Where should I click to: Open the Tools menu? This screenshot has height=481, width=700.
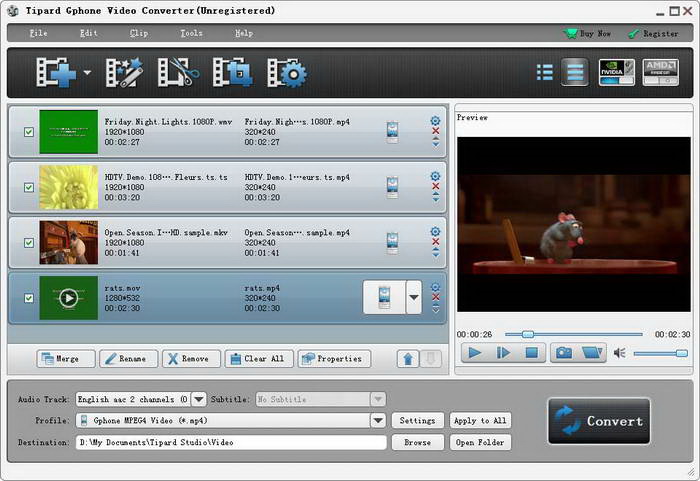191,33
